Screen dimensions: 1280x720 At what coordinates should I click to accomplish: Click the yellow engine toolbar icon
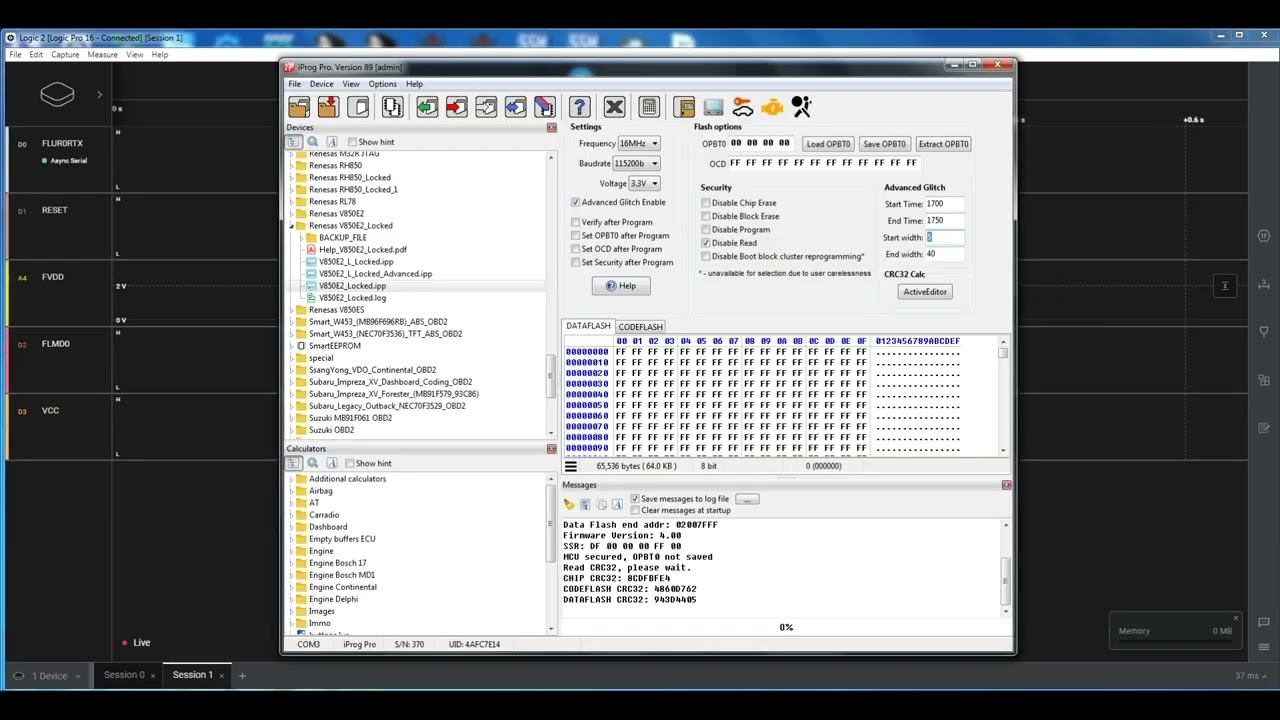pos(771,107)
